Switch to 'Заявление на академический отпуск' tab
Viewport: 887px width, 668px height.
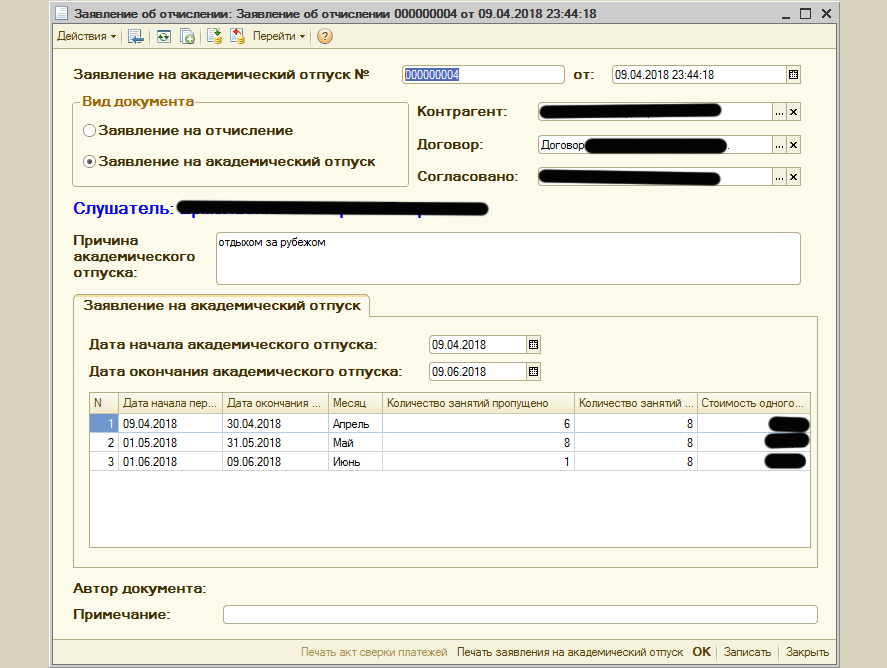point(223,304)
